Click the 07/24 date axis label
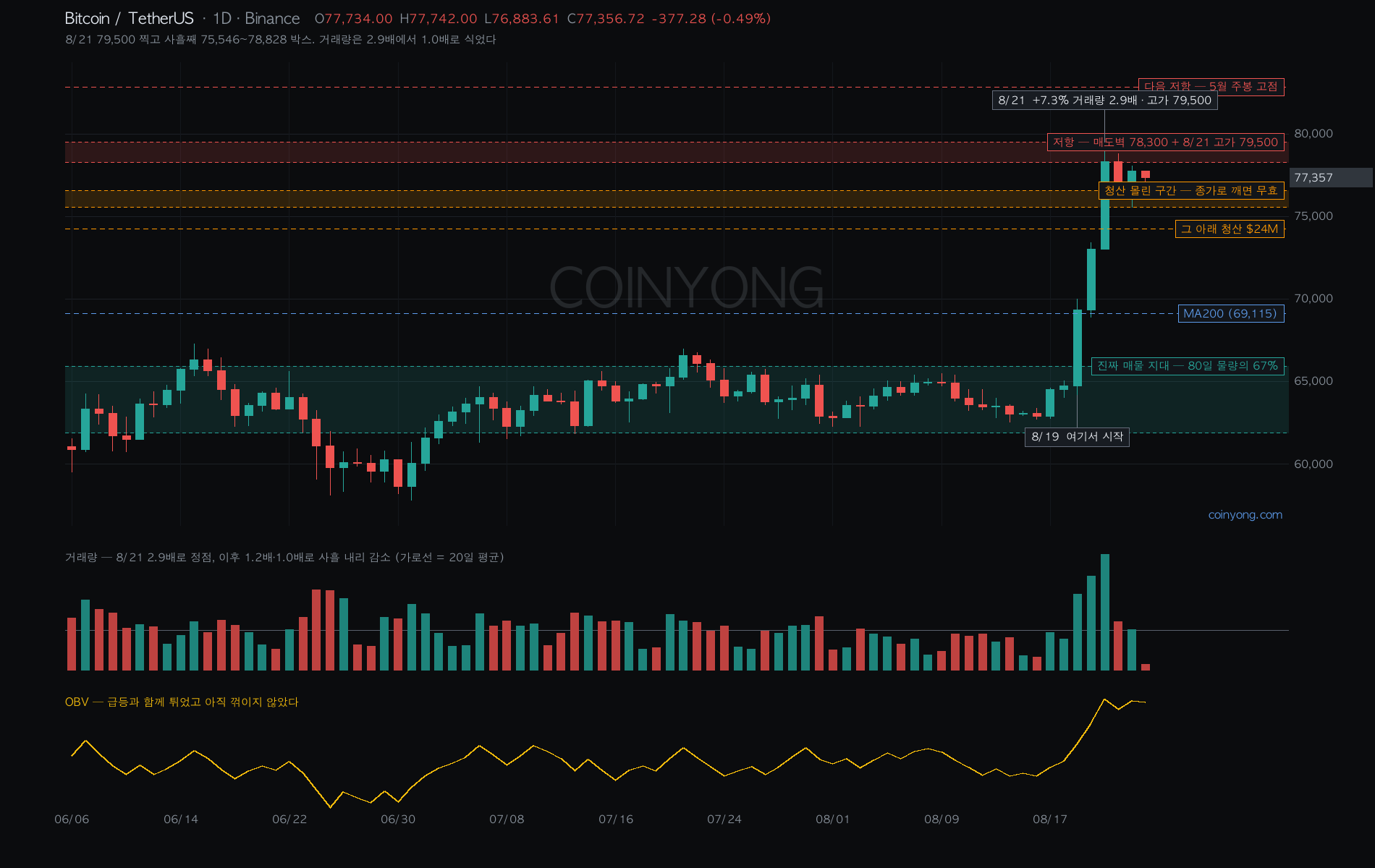 (x=724, y=820)
